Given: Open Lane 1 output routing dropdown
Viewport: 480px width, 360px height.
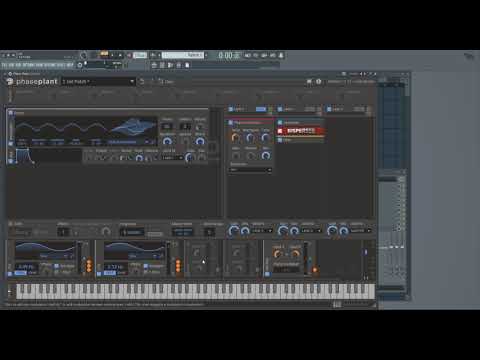Looking at the screenshot, I should [x=262, y=231].
